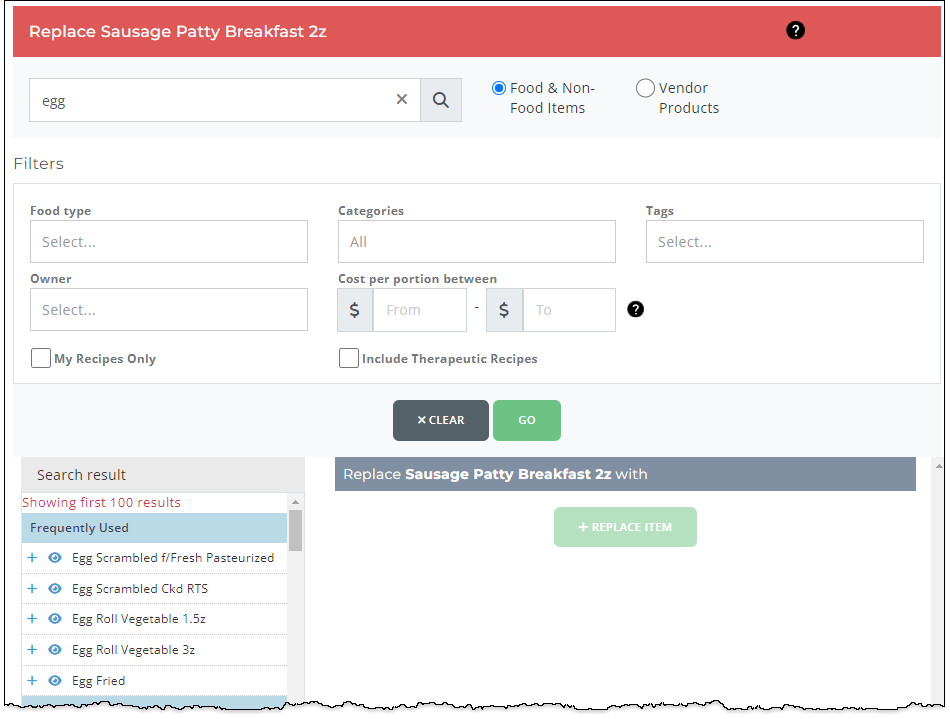950x719 pixels.
Task: Check Include Therapeutic Recipes
Action: point(349,357)
